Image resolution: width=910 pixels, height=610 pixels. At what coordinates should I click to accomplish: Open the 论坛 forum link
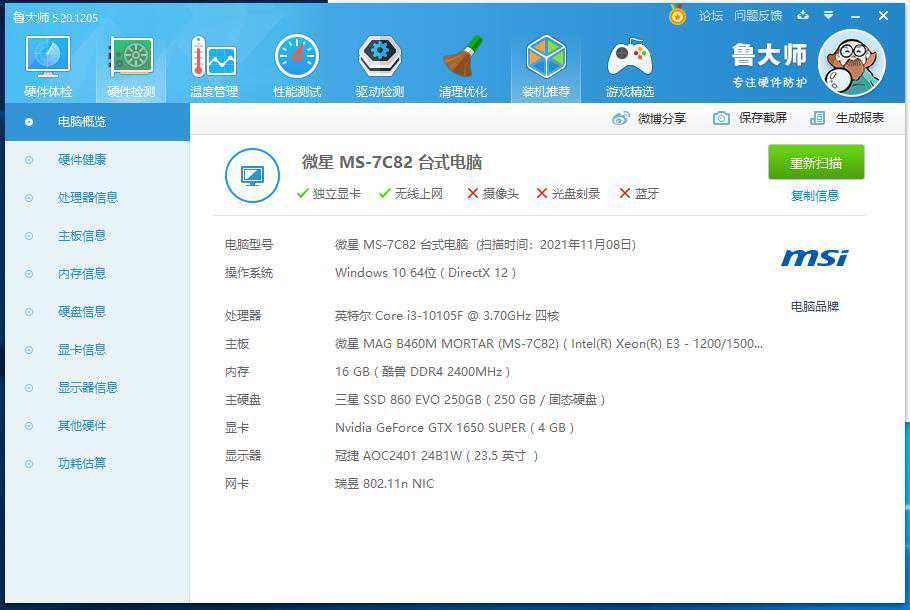pyautogui.click(x=710, y=15)
